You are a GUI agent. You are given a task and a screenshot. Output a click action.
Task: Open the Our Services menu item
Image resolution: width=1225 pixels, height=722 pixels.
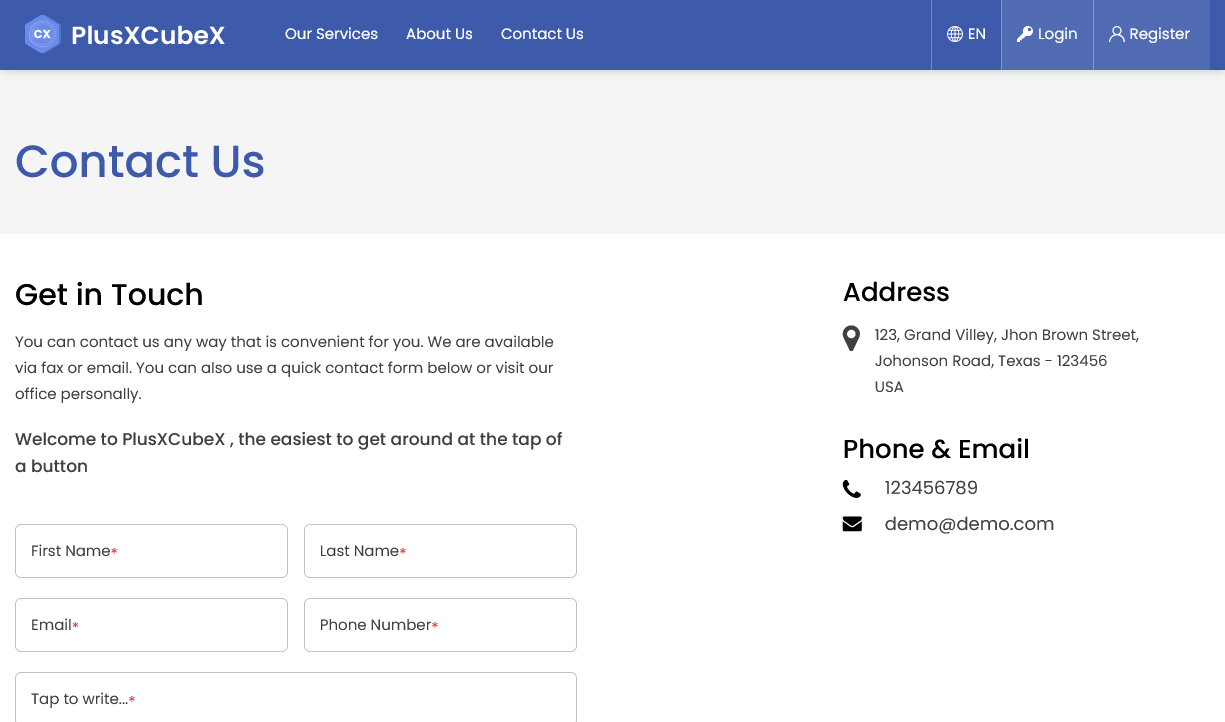(x=331, y=34)
